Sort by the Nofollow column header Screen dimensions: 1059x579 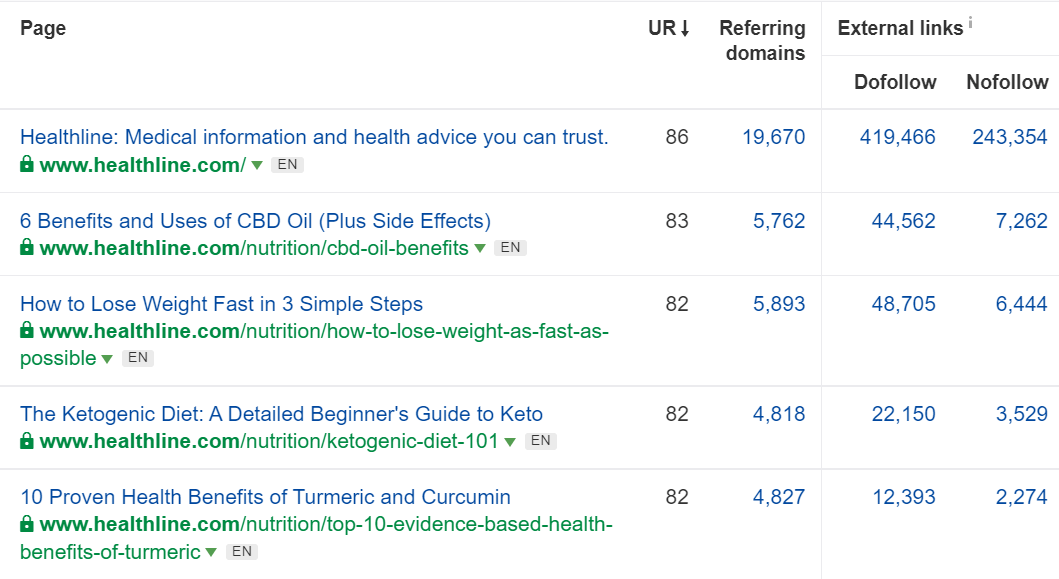pos(1007,82)
